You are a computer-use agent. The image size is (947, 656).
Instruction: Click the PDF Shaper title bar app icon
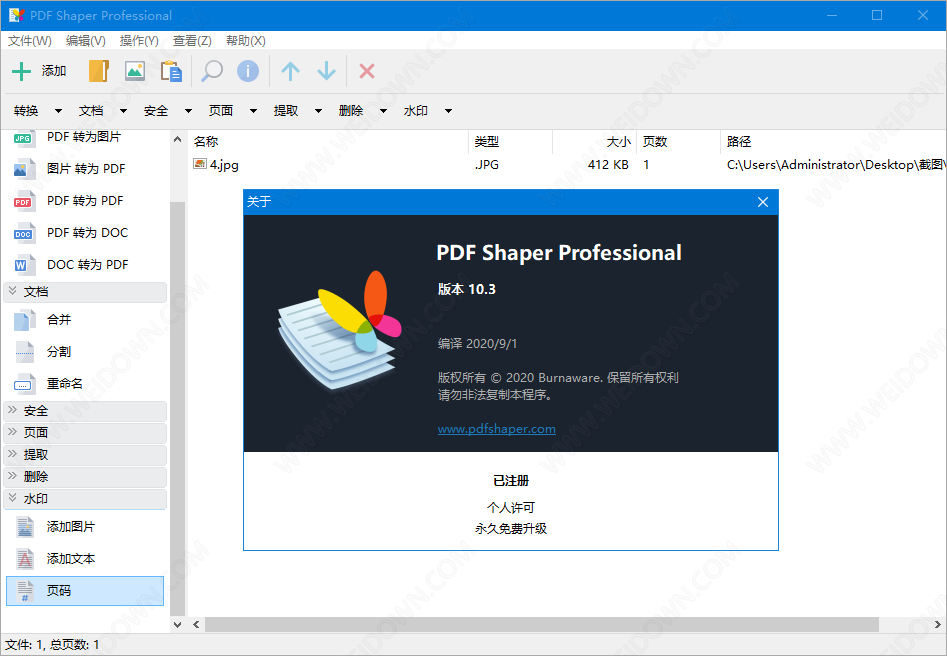click(16, 15)
